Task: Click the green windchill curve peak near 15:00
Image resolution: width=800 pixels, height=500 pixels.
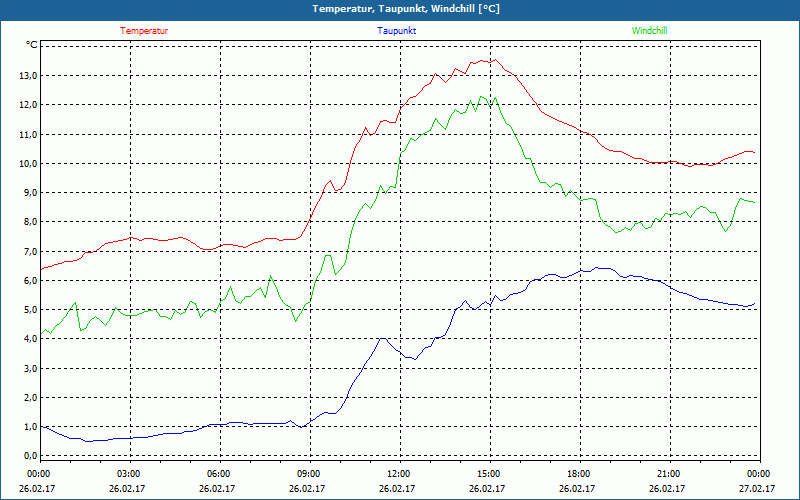Action: pos(481,96)
